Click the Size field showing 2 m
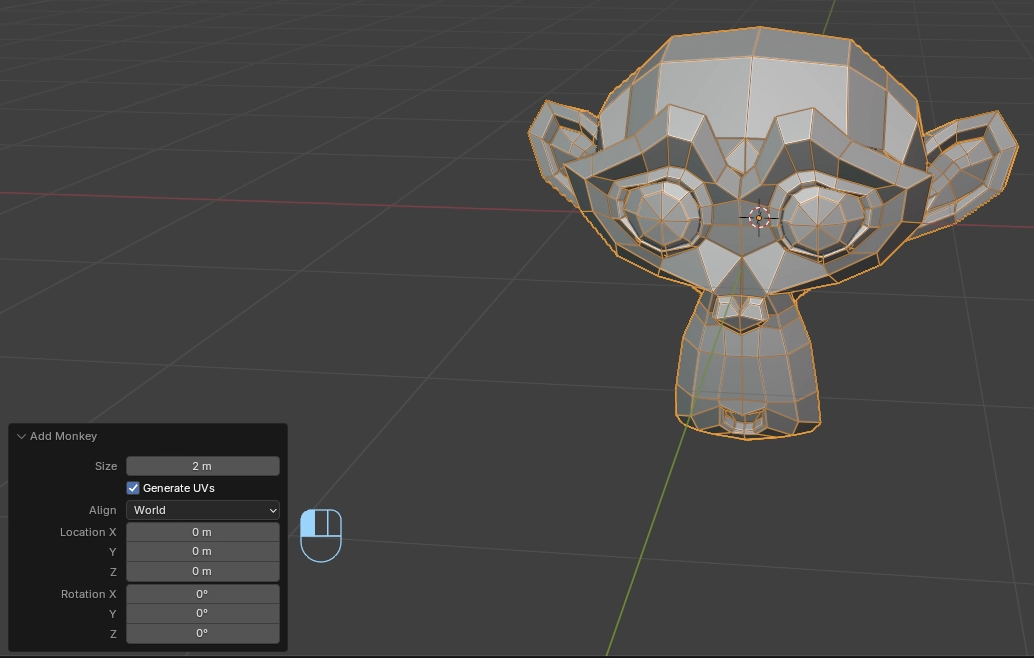The height and width of the screenshot is (658, 1034). point(202,466)
